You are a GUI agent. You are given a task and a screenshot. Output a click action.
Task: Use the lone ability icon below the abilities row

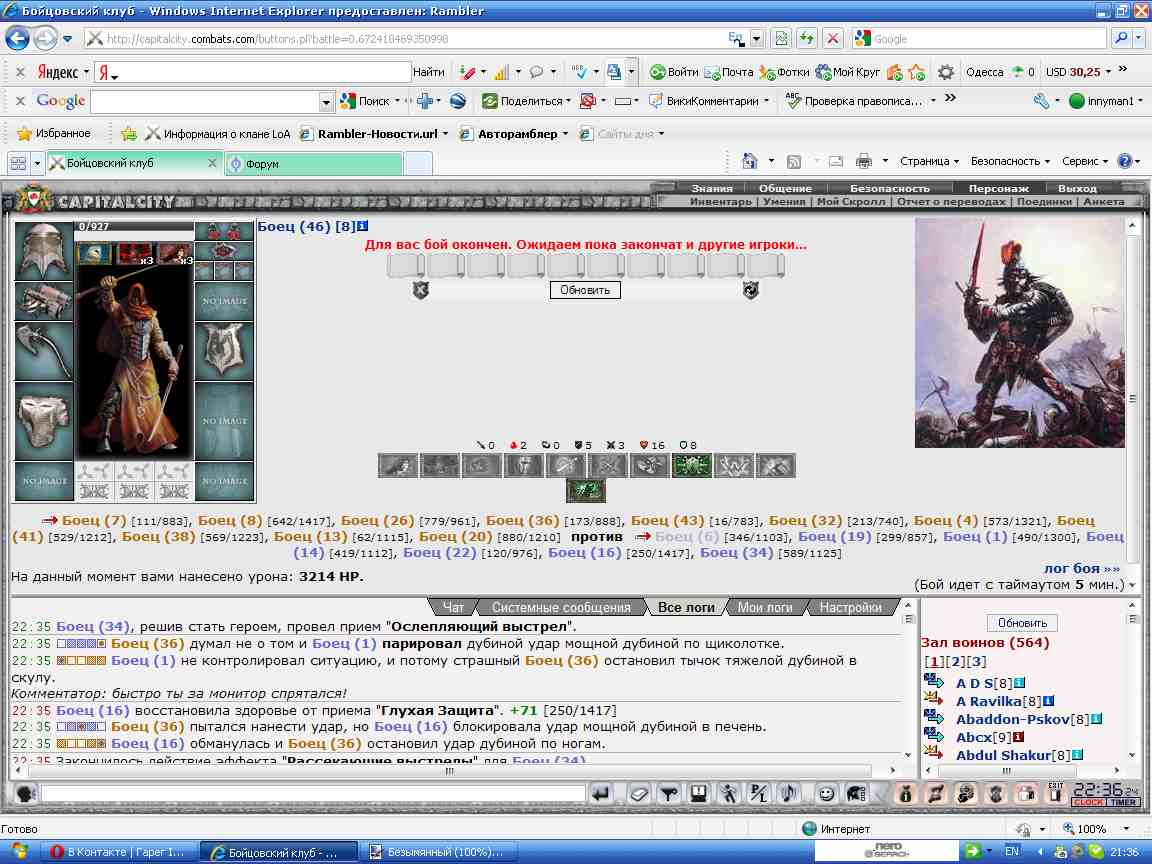click(586, 490)
